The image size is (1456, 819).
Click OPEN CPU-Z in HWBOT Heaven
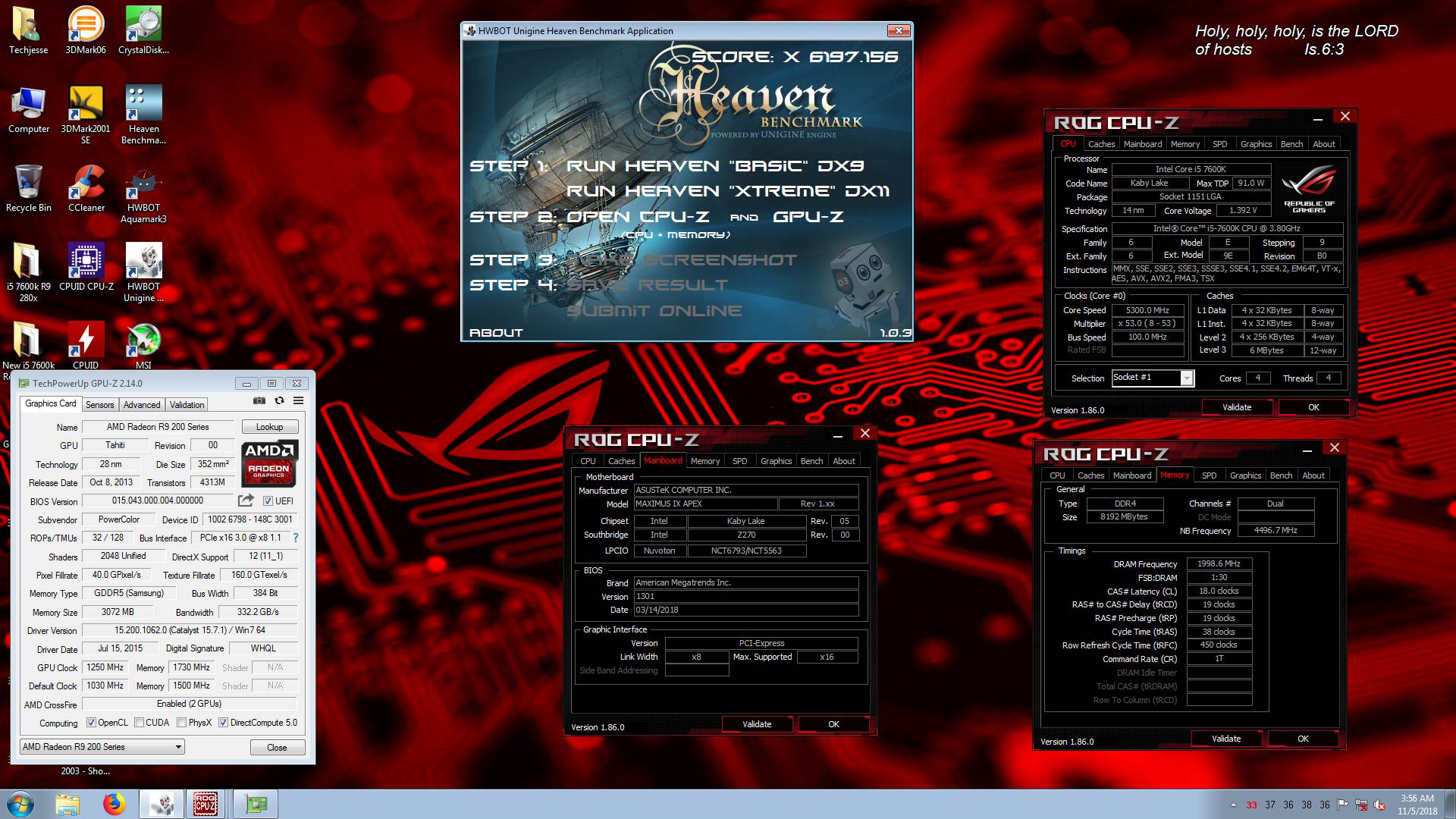pyautogui.click(x=638, y=217)
